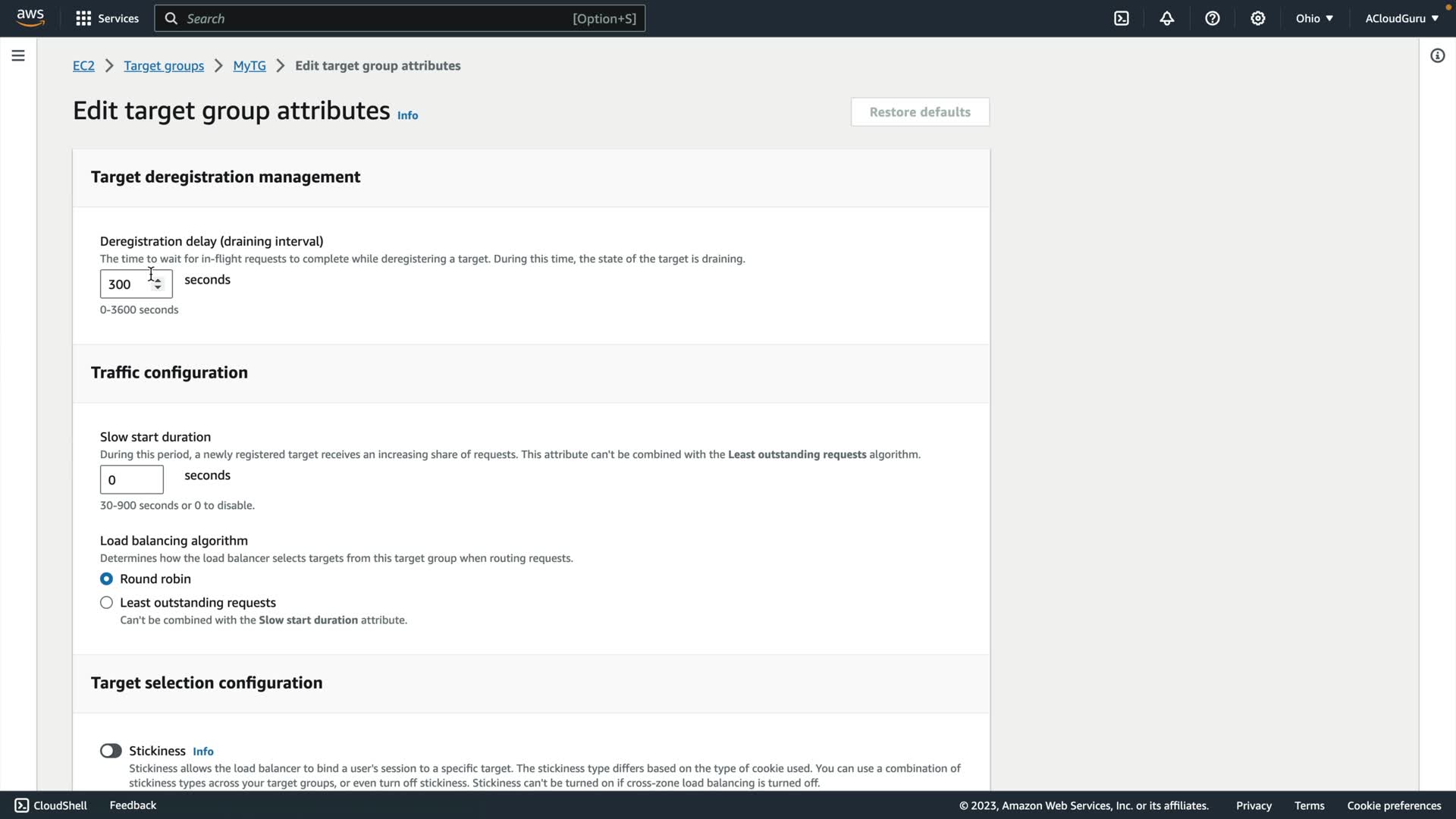Image resolution: width=1456 pixels, height=819 pixels.
Task: Open Info link beside page title
Action: (x=407, y=115)
